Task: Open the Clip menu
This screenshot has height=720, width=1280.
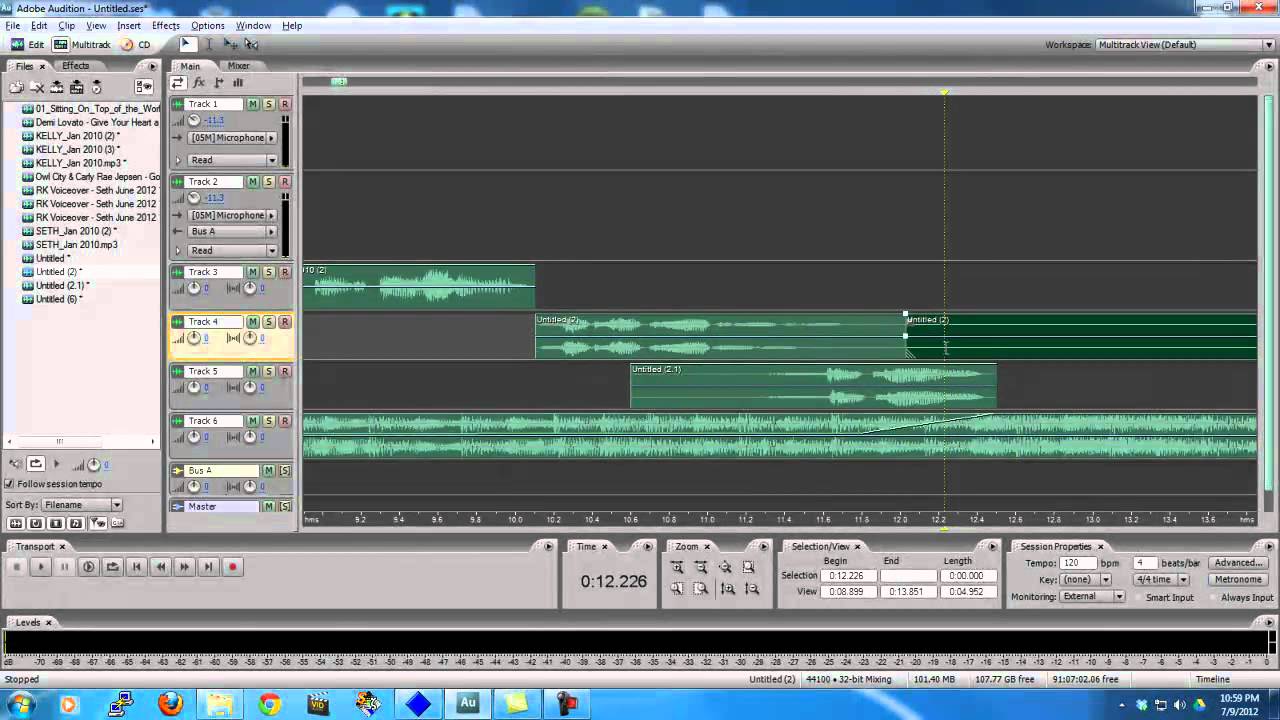Action: point(66,26)
